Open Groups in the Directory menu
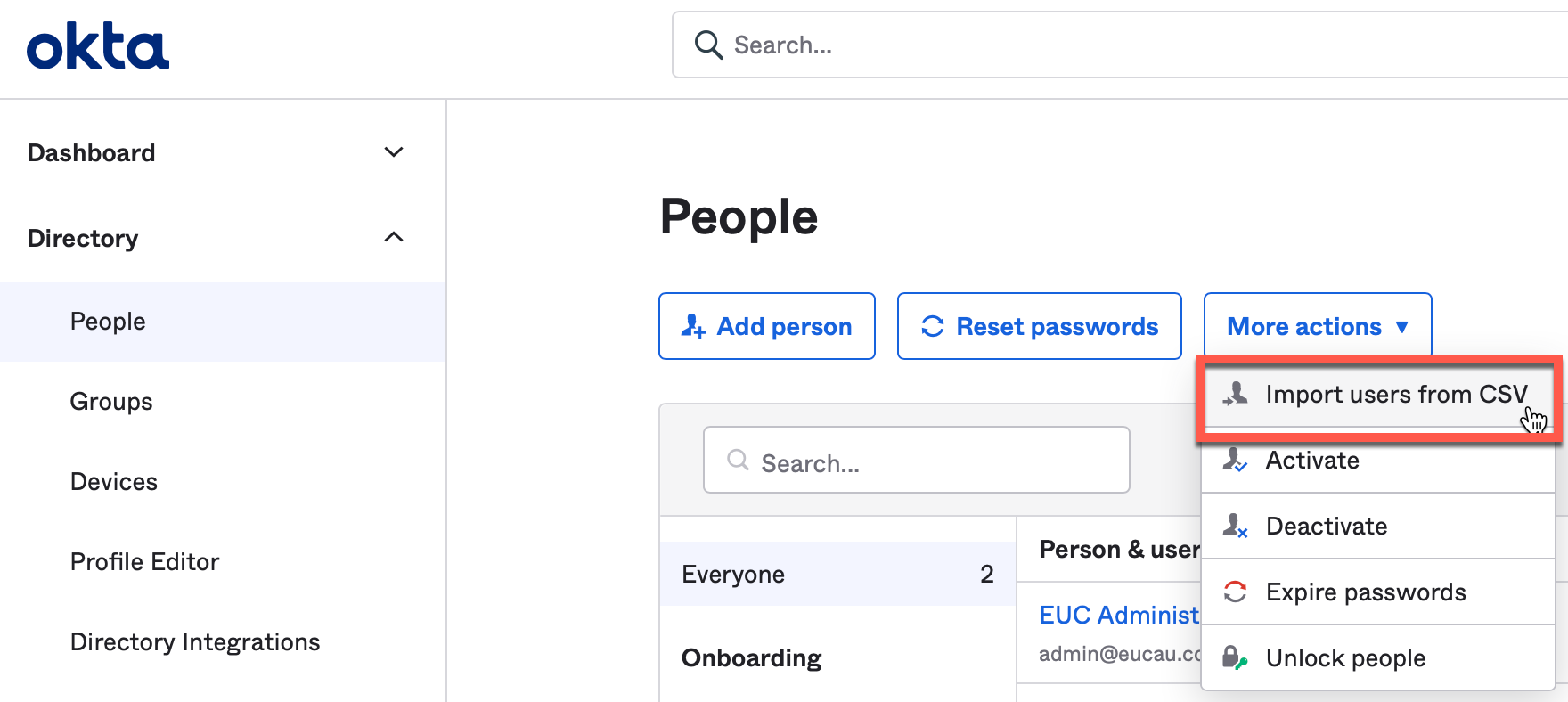This screenshot has width=1568, height=702. pos(111,402)
